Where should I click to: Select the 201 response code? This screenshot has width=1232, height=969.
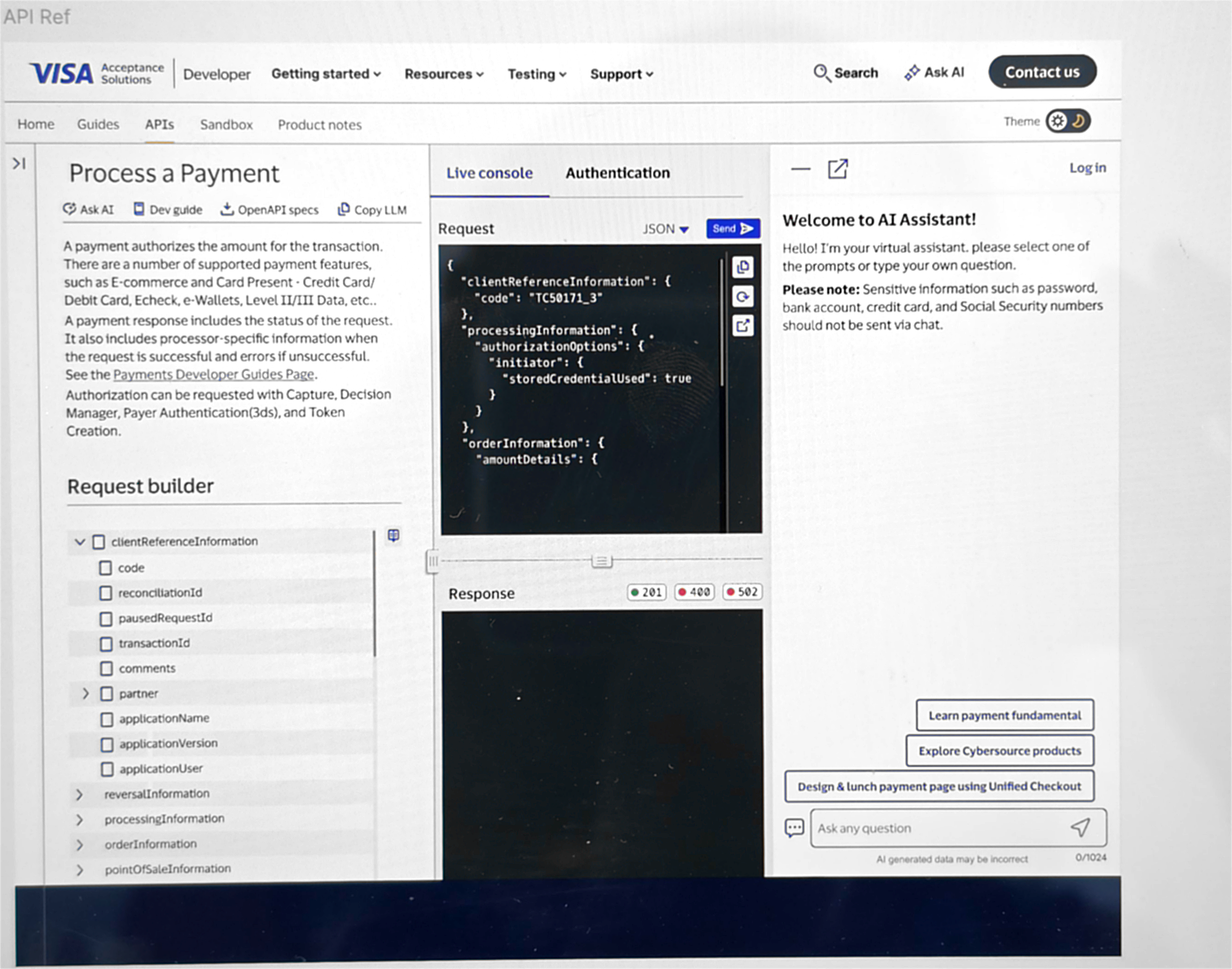click(x=646, y=592)
